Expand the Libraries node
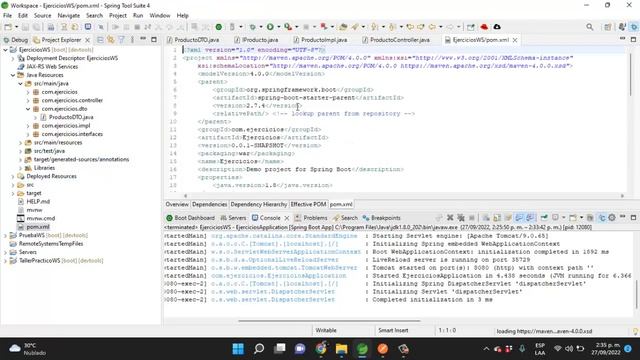This screenshot has height=360, width=640. pyautogui.click(x=20, y=168)
